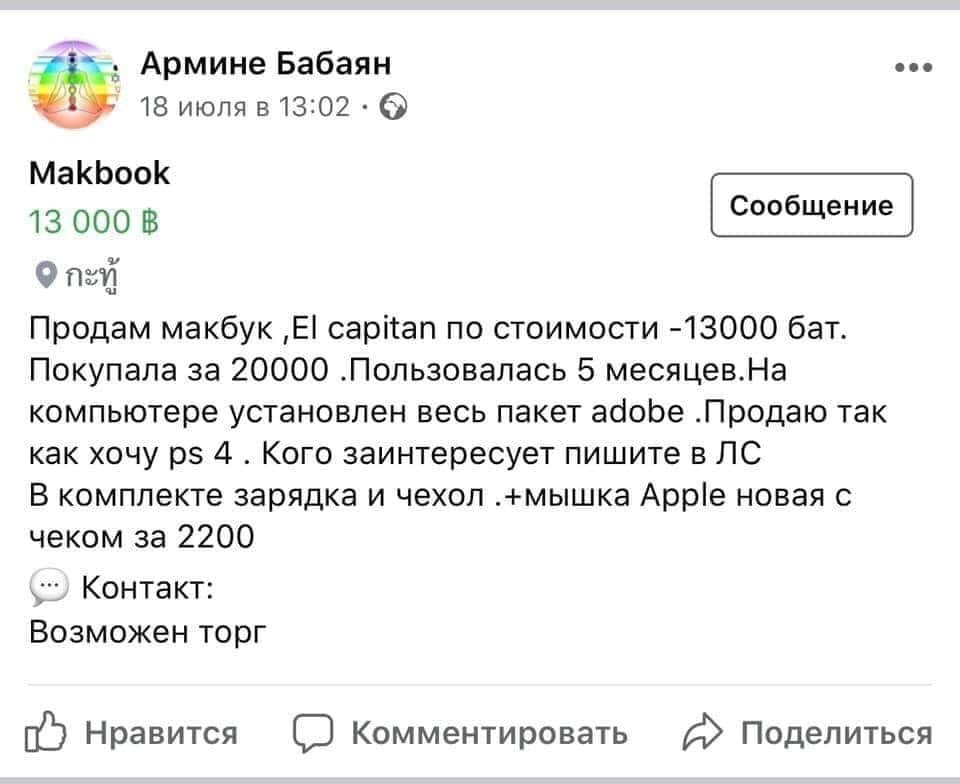This screenshot has height=784, width=960.
Task: Click the share arrow icon
Action: tap(705, 735)
